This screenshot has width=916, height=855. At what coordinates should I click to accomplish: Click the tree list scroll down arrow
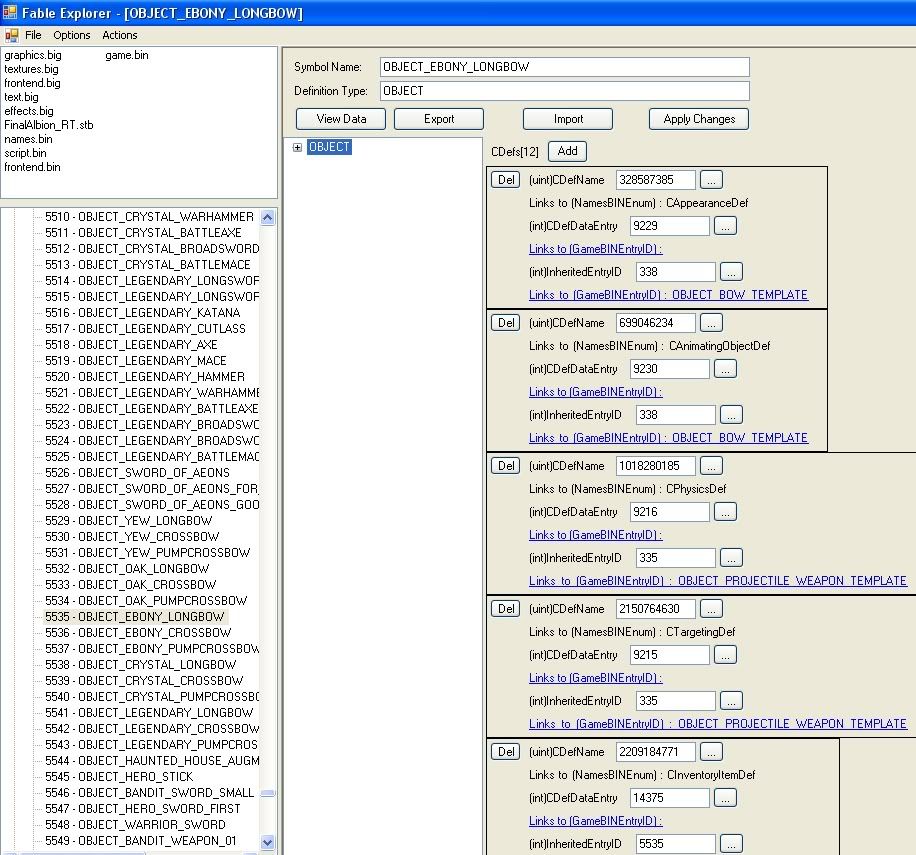pos(268,842)
